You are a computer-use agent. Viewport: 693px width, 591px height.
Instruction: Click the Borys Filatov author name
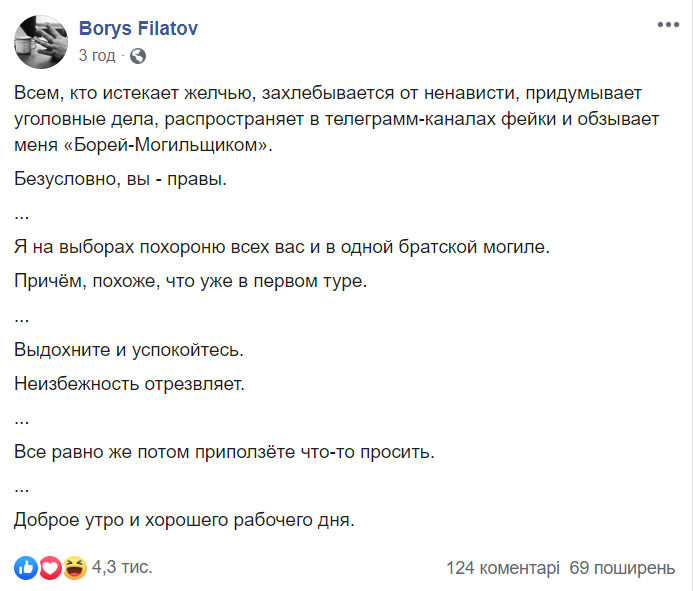click(138, 28)
